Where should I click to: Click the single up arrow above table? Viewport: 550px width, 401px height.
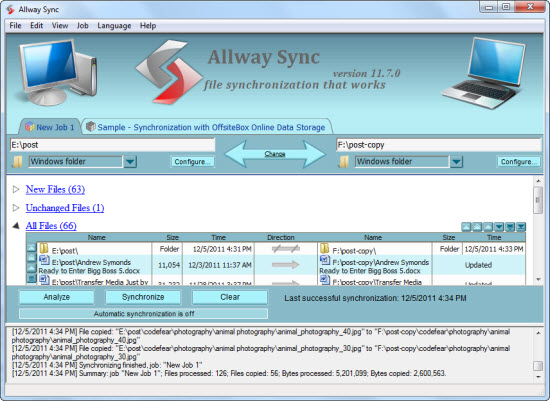coord(488,227)
